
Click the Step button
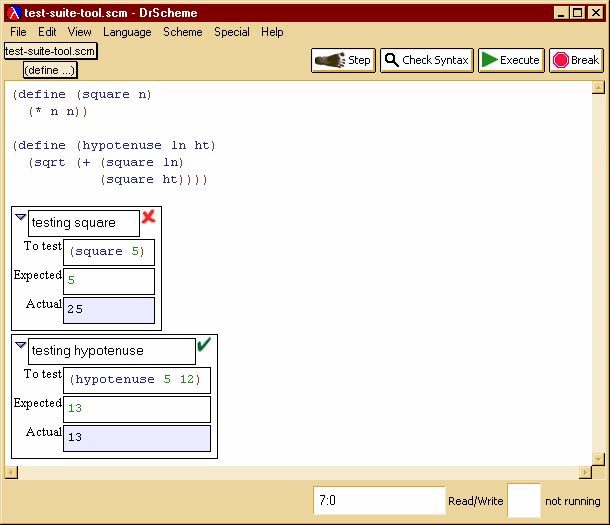[343, 60]
